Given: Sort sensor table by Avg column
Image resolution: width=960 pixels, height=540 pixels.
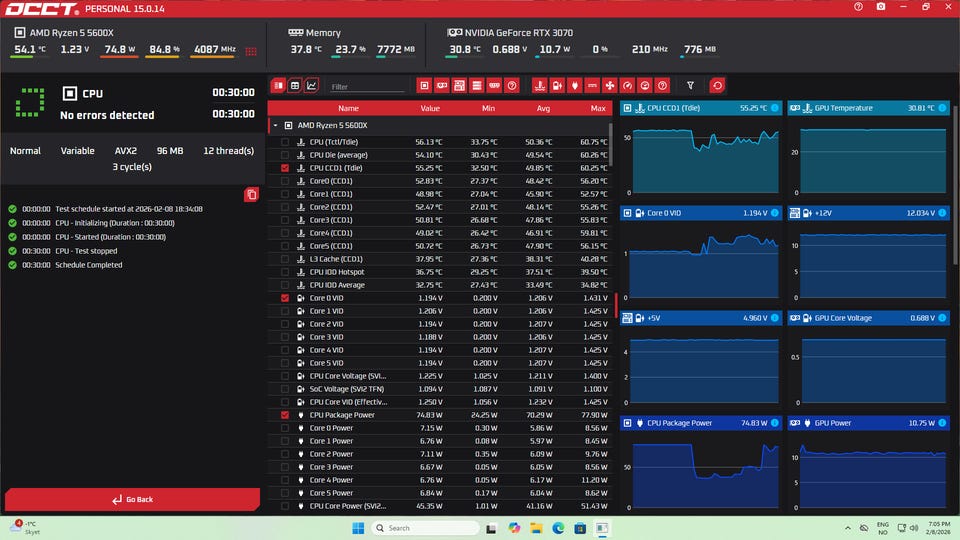Looking at the screenshot, I should click(x=543, y=108).
